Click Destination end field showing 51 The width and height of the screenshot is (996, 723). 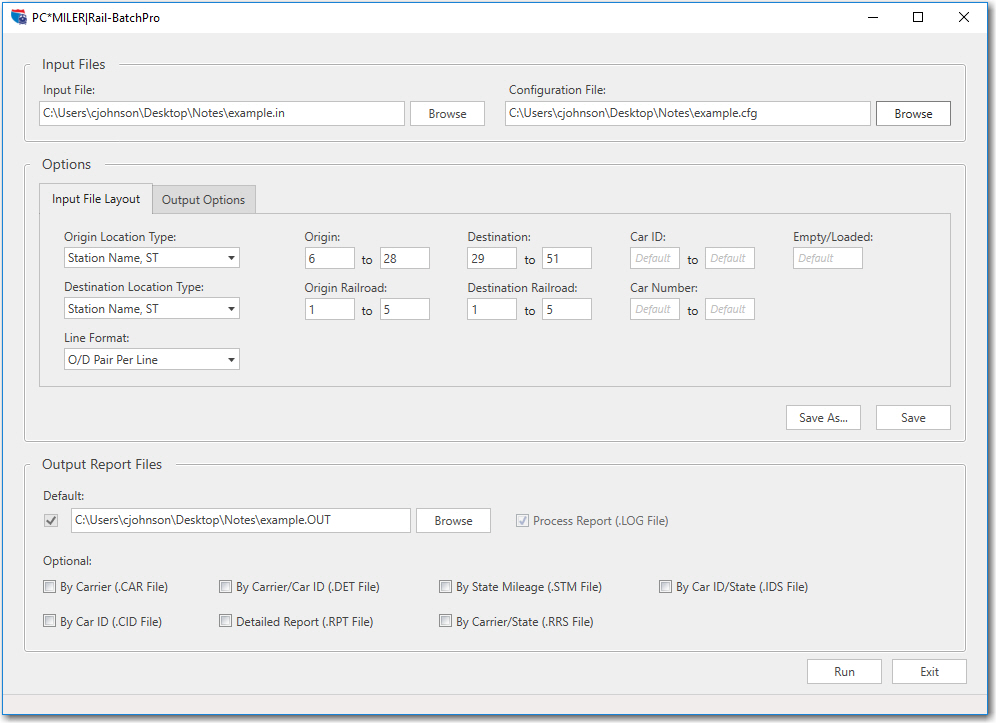click(567, 259)
